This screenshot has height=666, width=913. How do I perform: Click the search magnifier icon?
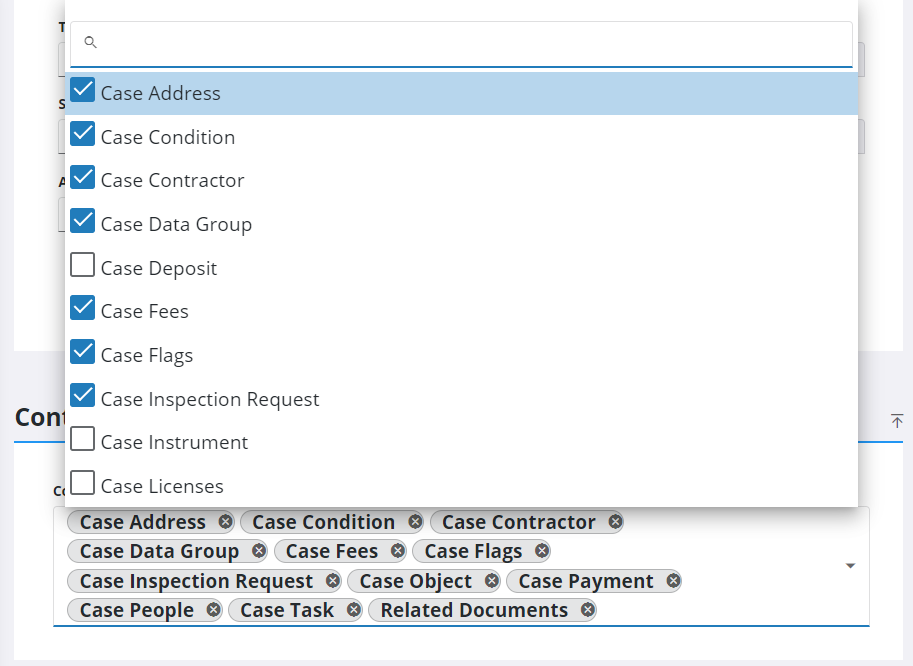90,42
